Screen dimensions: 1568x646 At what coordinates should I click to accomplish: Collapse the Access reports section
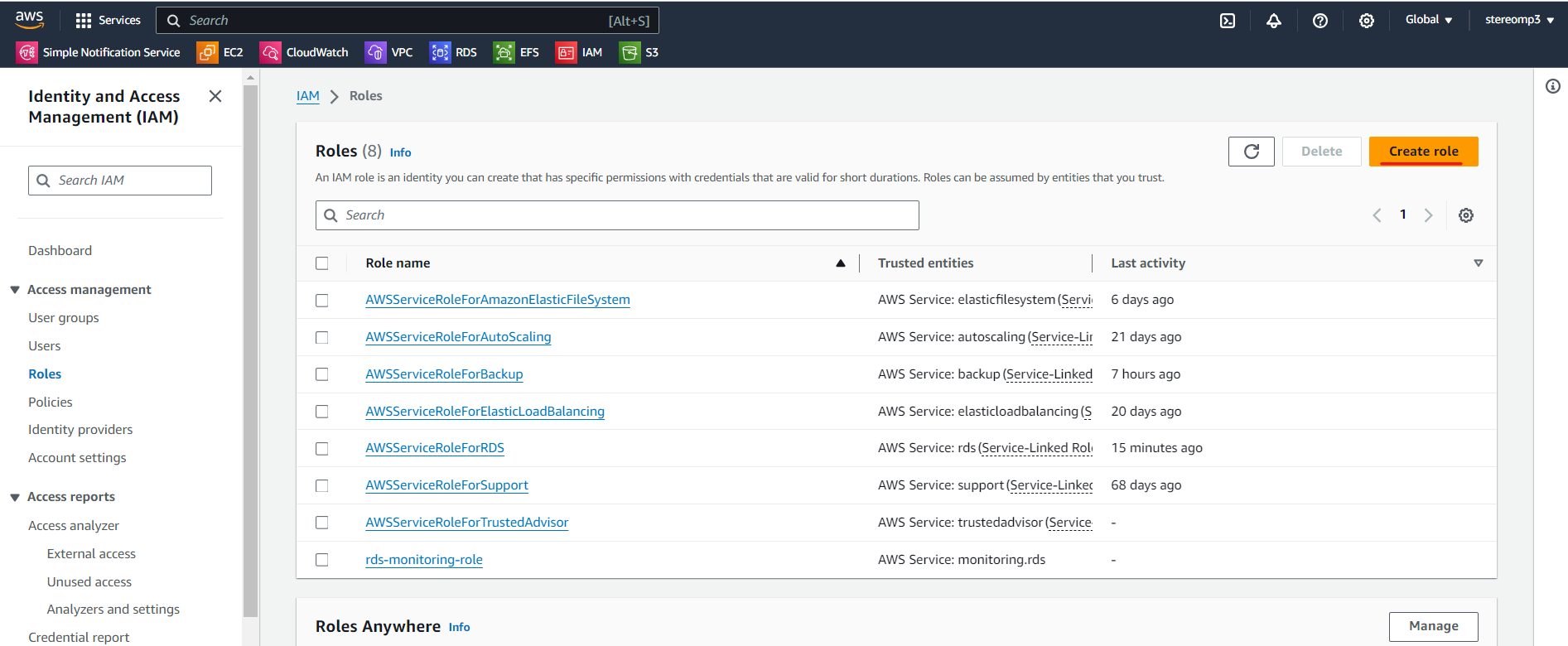(x=15, y=497)
